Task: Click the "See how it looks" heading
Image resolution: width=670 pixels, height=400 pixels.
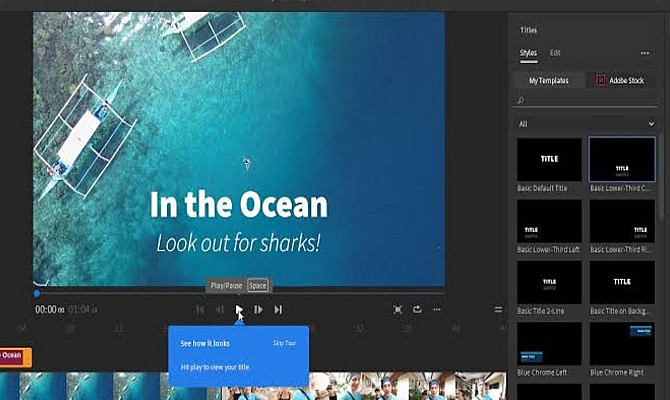Action: (205, 343)
